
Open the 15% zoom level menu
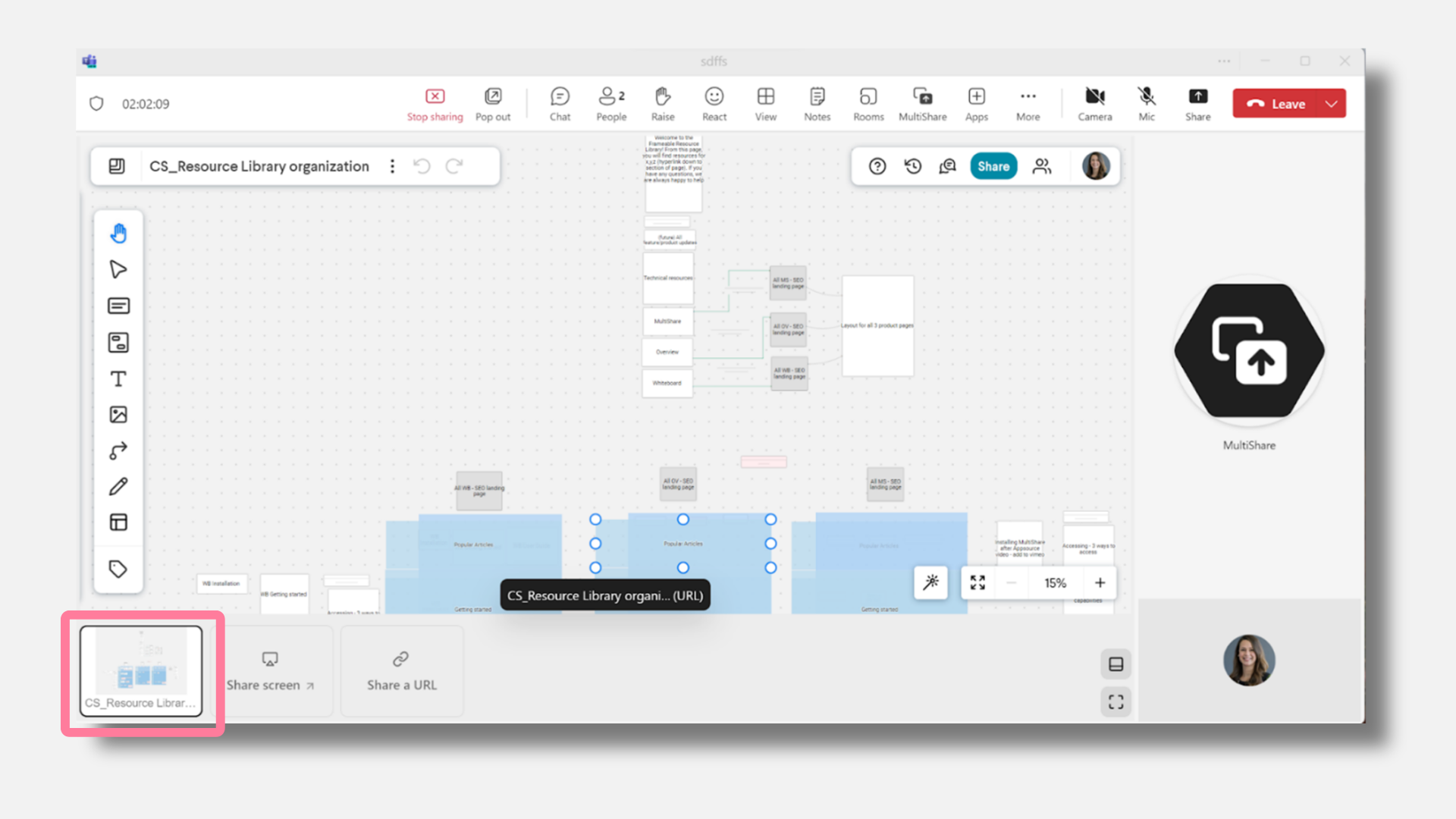point(1055,582)
